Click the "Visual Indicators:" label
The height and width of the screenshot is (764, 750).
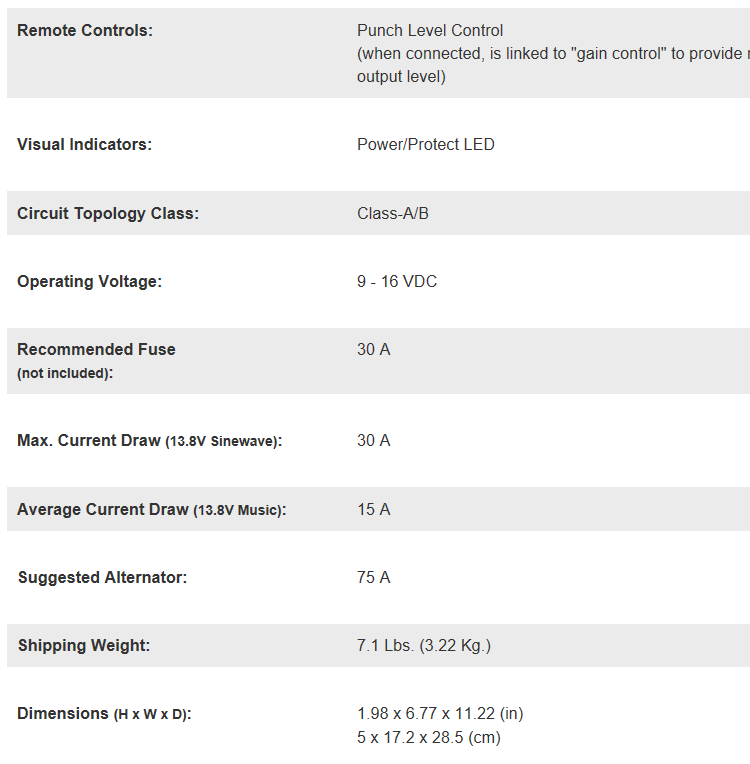tap(84, 145)
